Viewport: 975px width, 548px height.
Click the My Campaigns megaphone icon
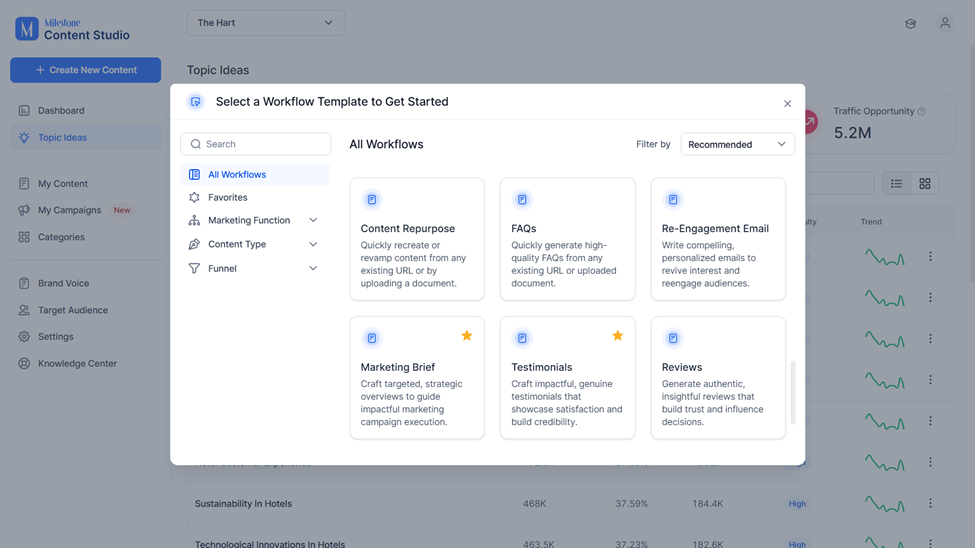click(x=24, y=210)
